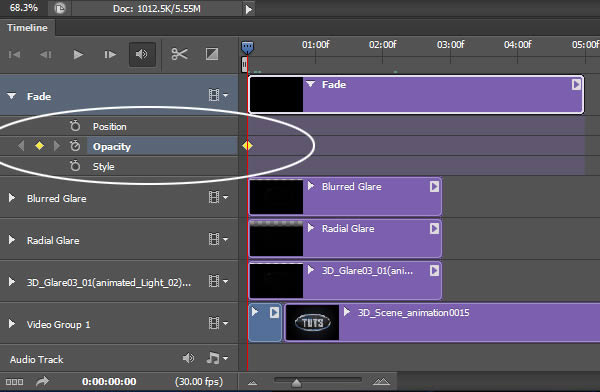600x392 pixels.
Task: Click the scissors split-at-playhead icon
Action: tap(179, 54)
